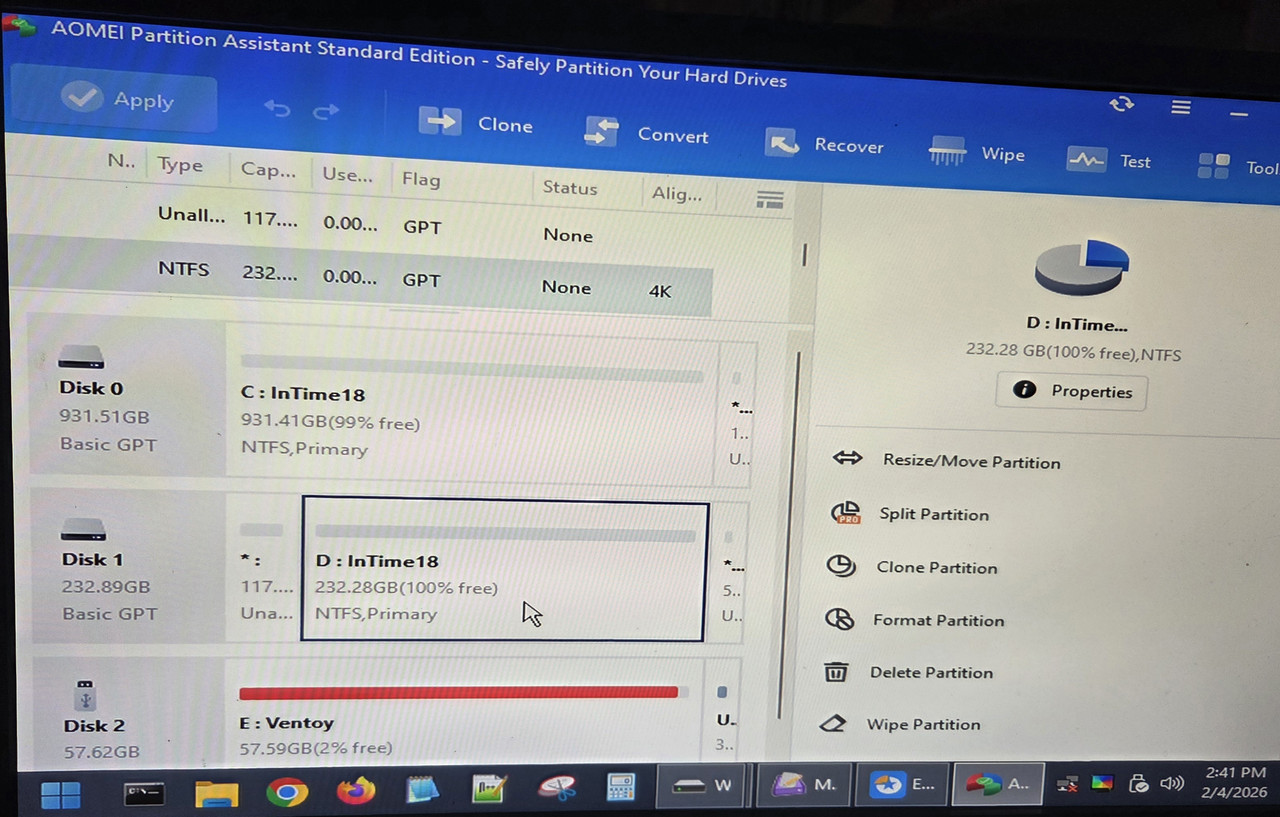1280x817 pixels.
Task: Sort by the Status column header
Action: (x=569, y=187)
